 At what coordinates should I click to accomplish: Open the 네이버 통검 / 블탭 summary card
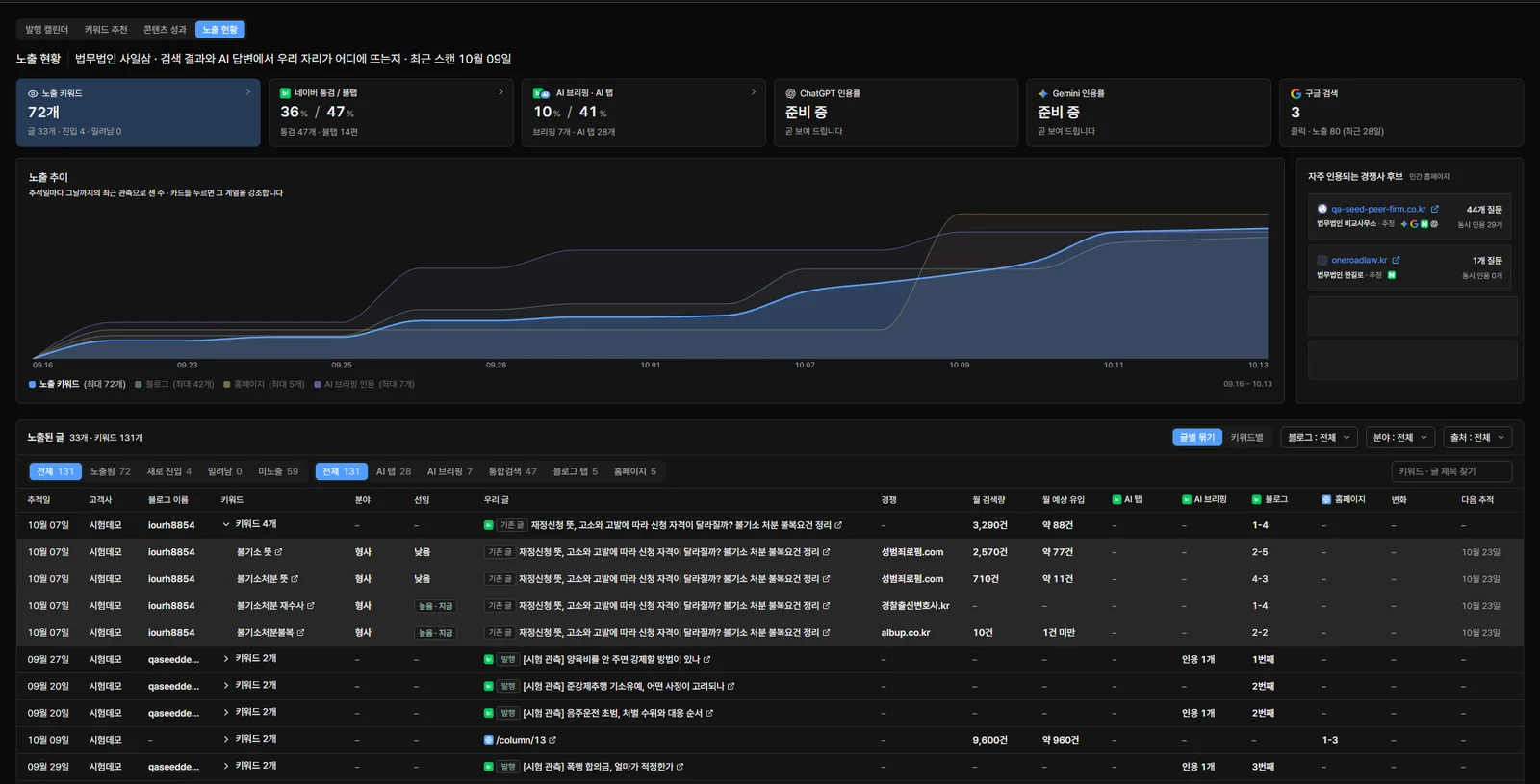point(391,113)
